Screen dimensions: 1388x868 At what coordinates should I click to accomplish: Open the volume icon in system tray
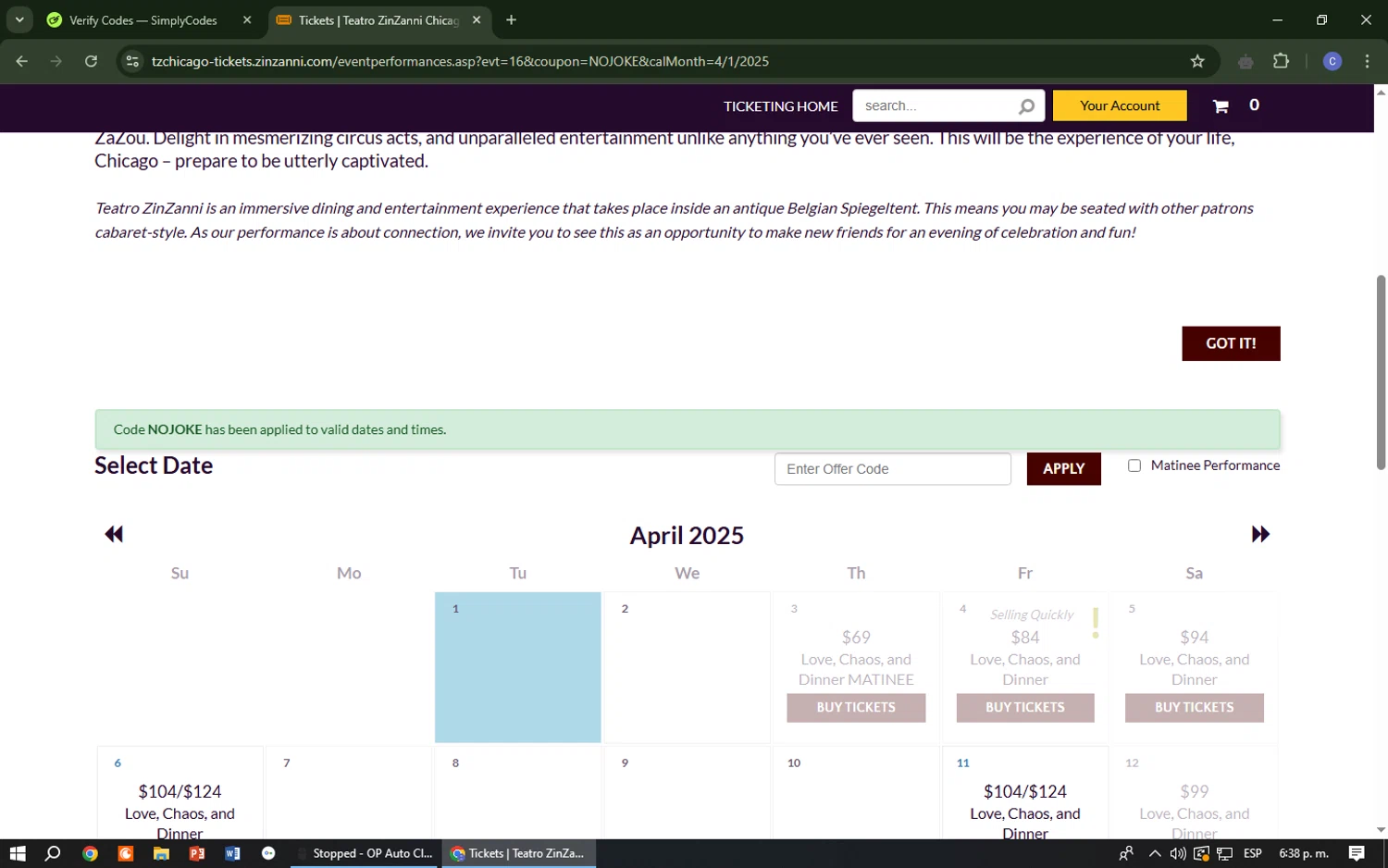coord(1177,853)
